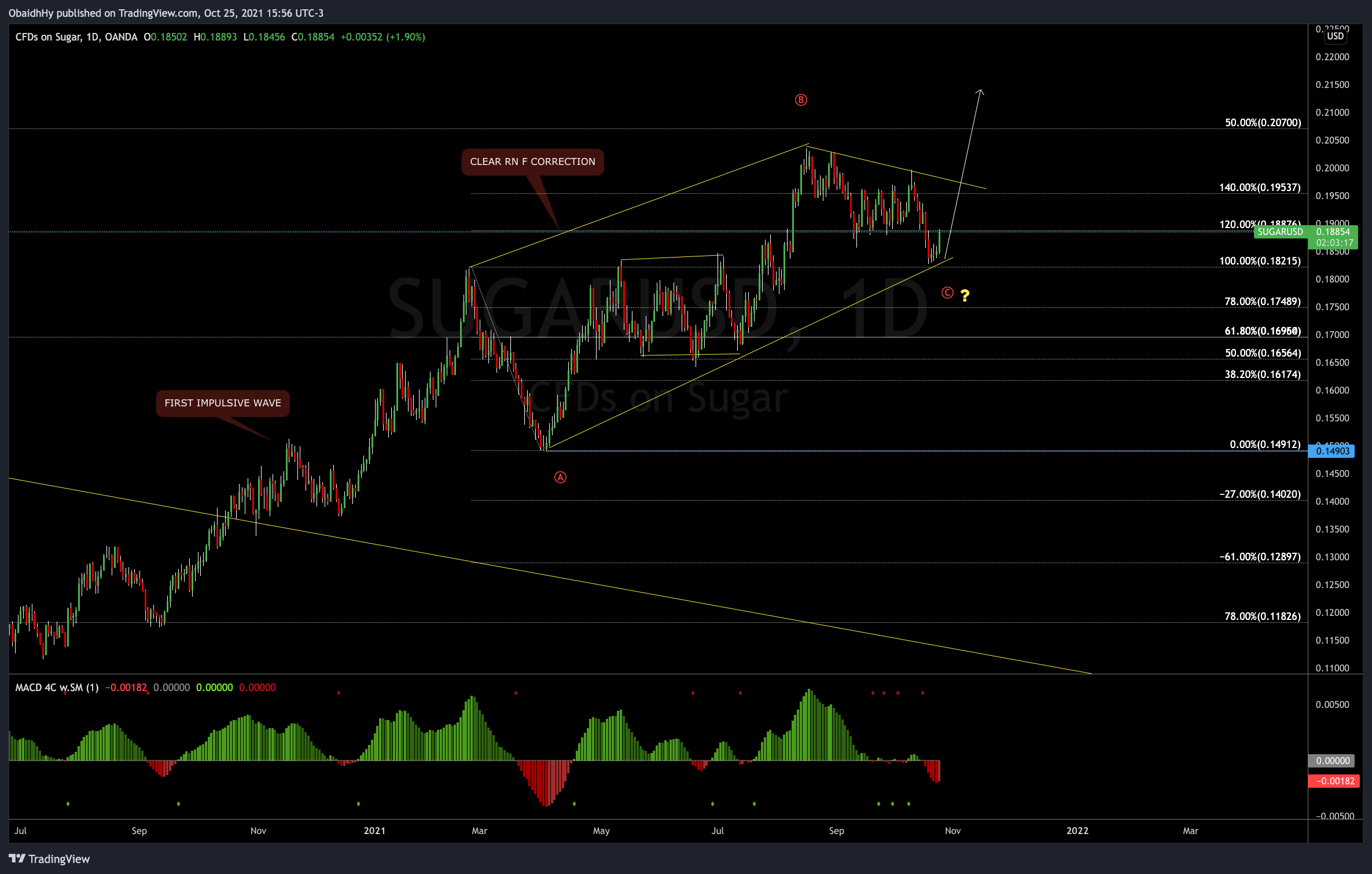The width and height of the screenshot is (1372, 874).
Task: Click the 0.20000 price axis label
Action: [x=1332, y=168]
